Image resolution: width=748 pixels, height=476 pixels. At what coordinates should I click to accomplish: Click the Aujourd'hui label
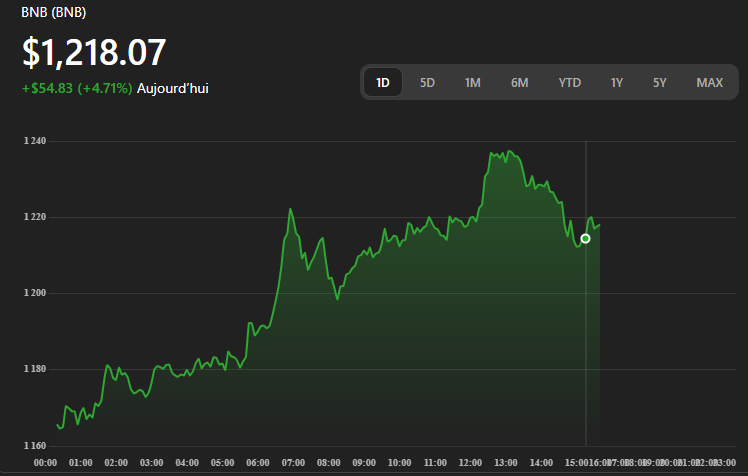pyautogui.click(x=172, y=88)
